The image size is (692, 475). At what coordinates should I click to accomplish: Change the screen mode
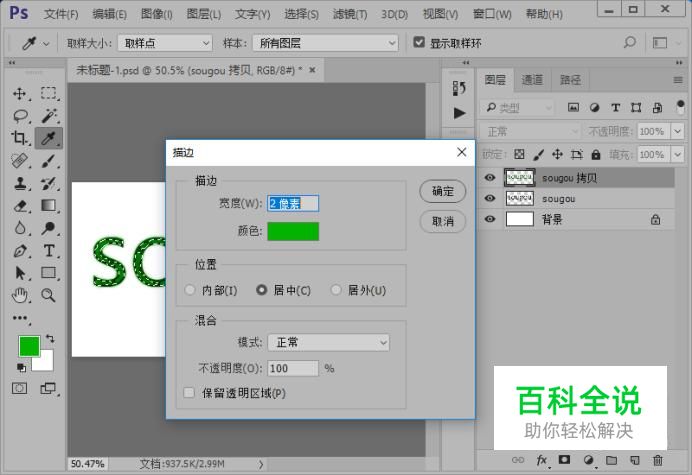[48, 388]
